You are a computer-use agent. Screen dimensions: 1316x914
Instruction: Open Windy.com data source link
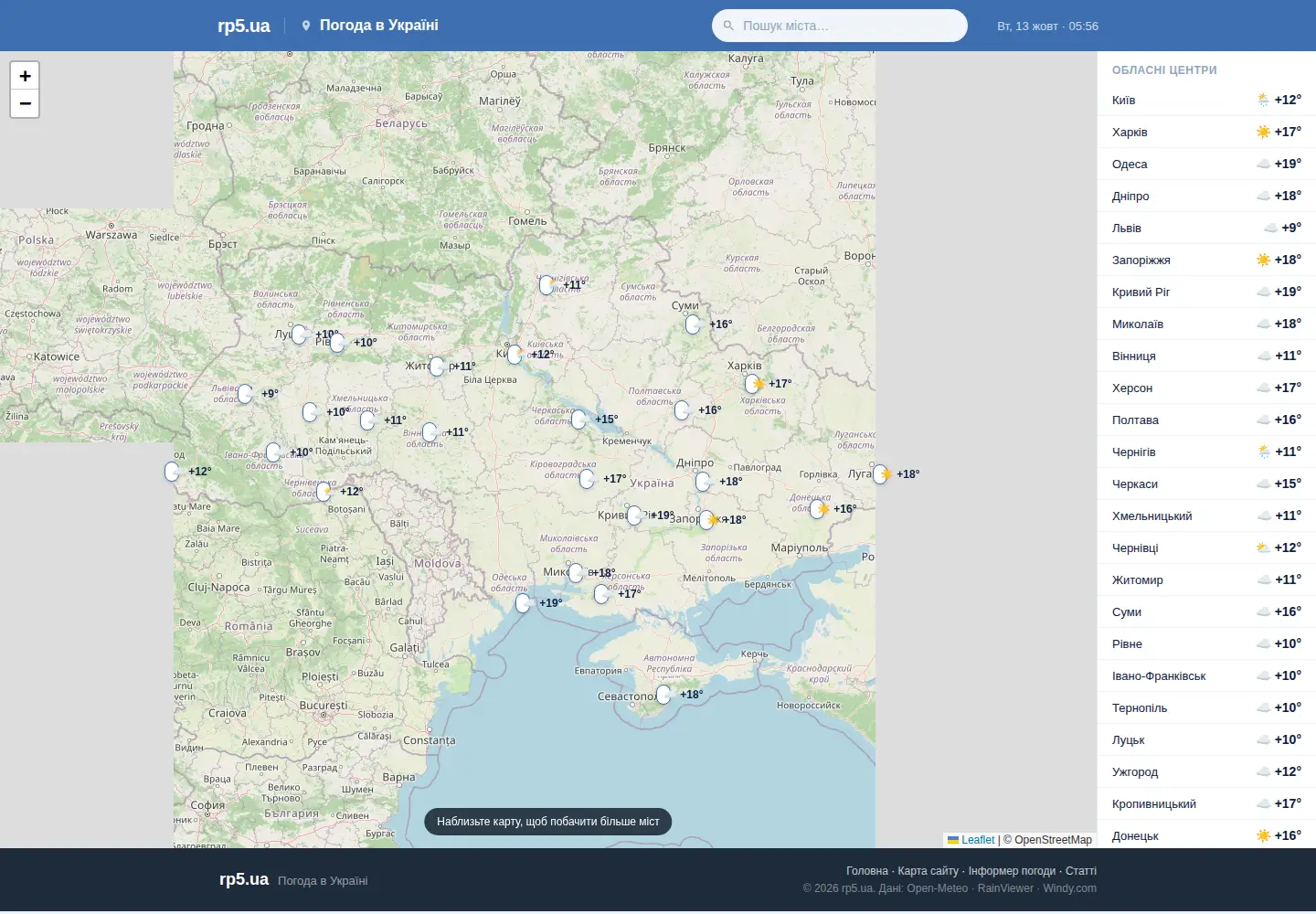(x=1070, y=888)
